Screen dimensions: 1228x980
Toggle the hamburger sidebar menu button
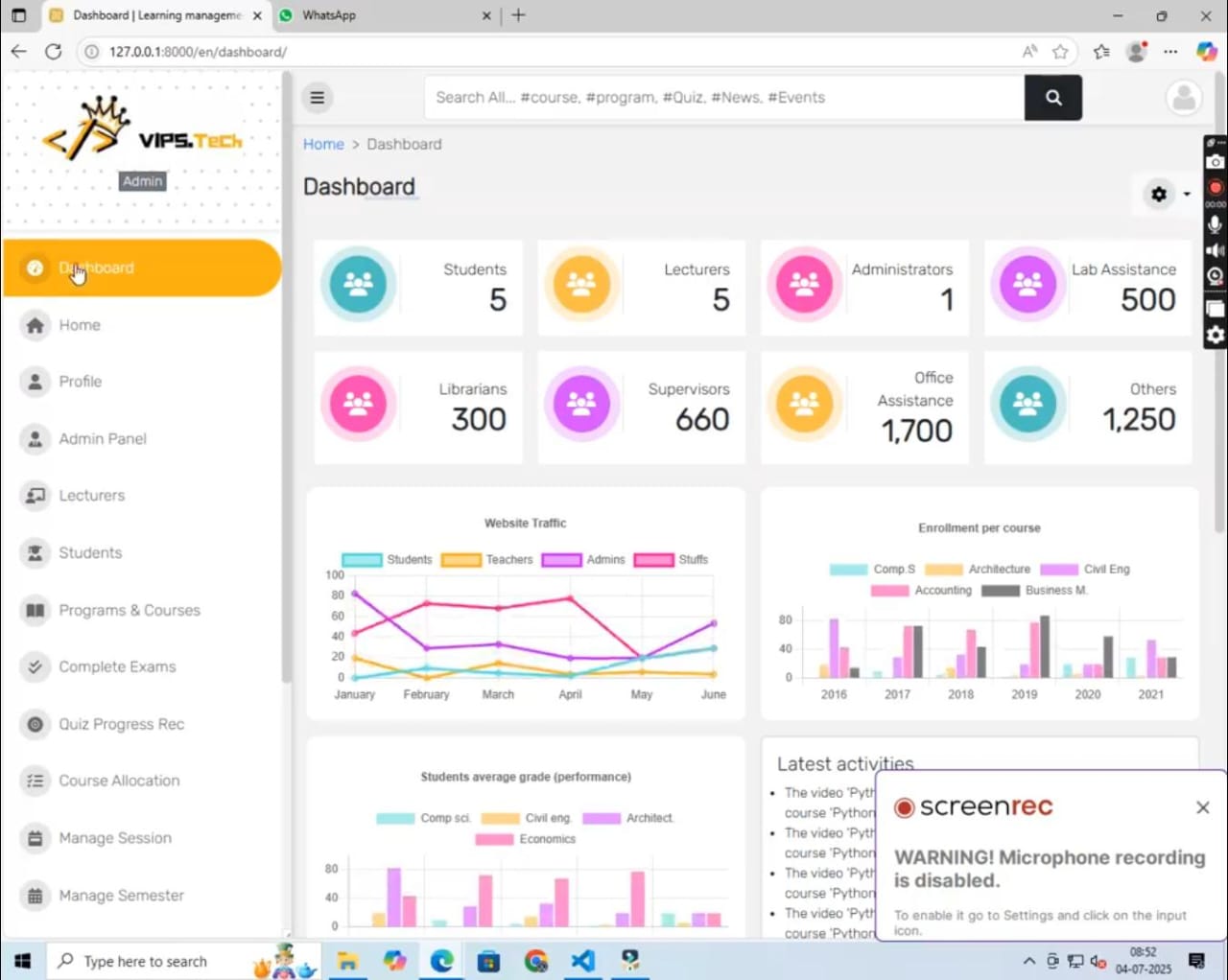point(318,98)
